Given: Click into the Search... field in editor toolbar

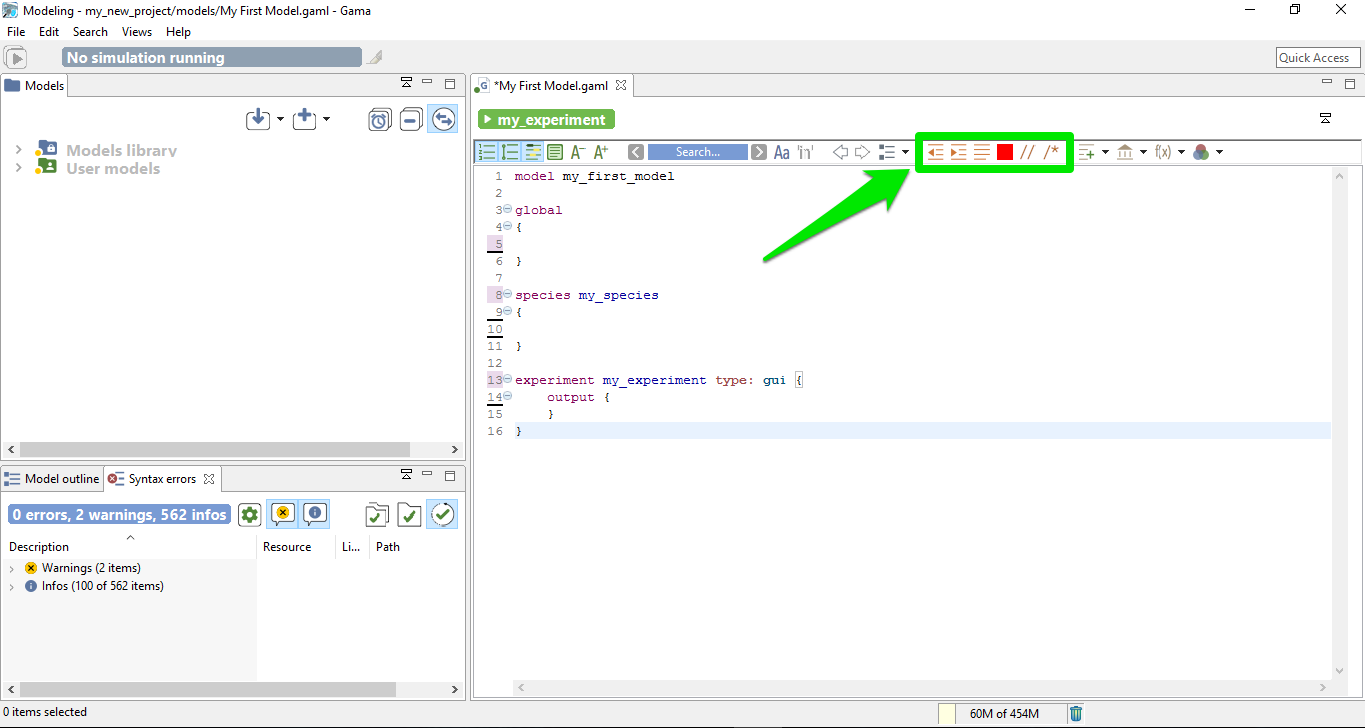Looking at the screenshot, I should coord(698,152).
